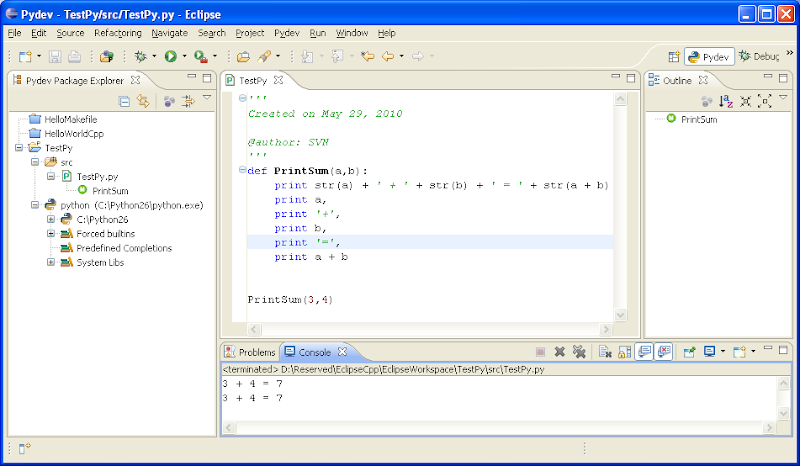Open the Refactoring menu

(118, 33)
